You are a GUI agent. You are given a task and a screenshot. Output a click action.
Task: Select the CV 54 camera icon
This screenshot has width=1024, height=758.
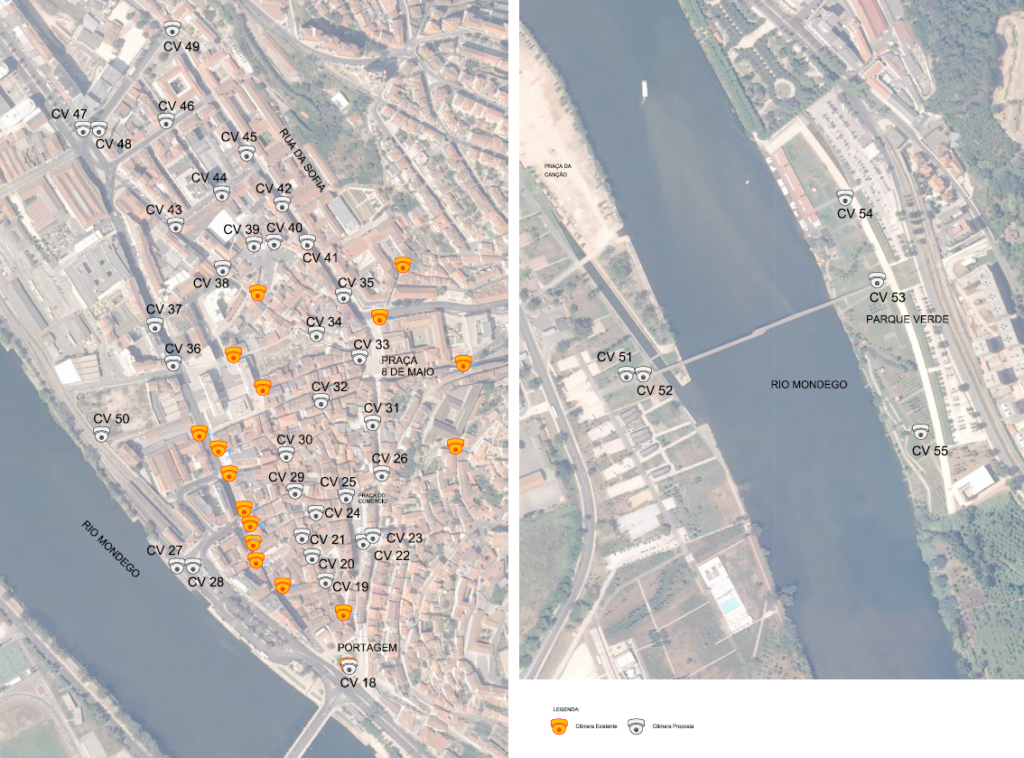[845, 197]
